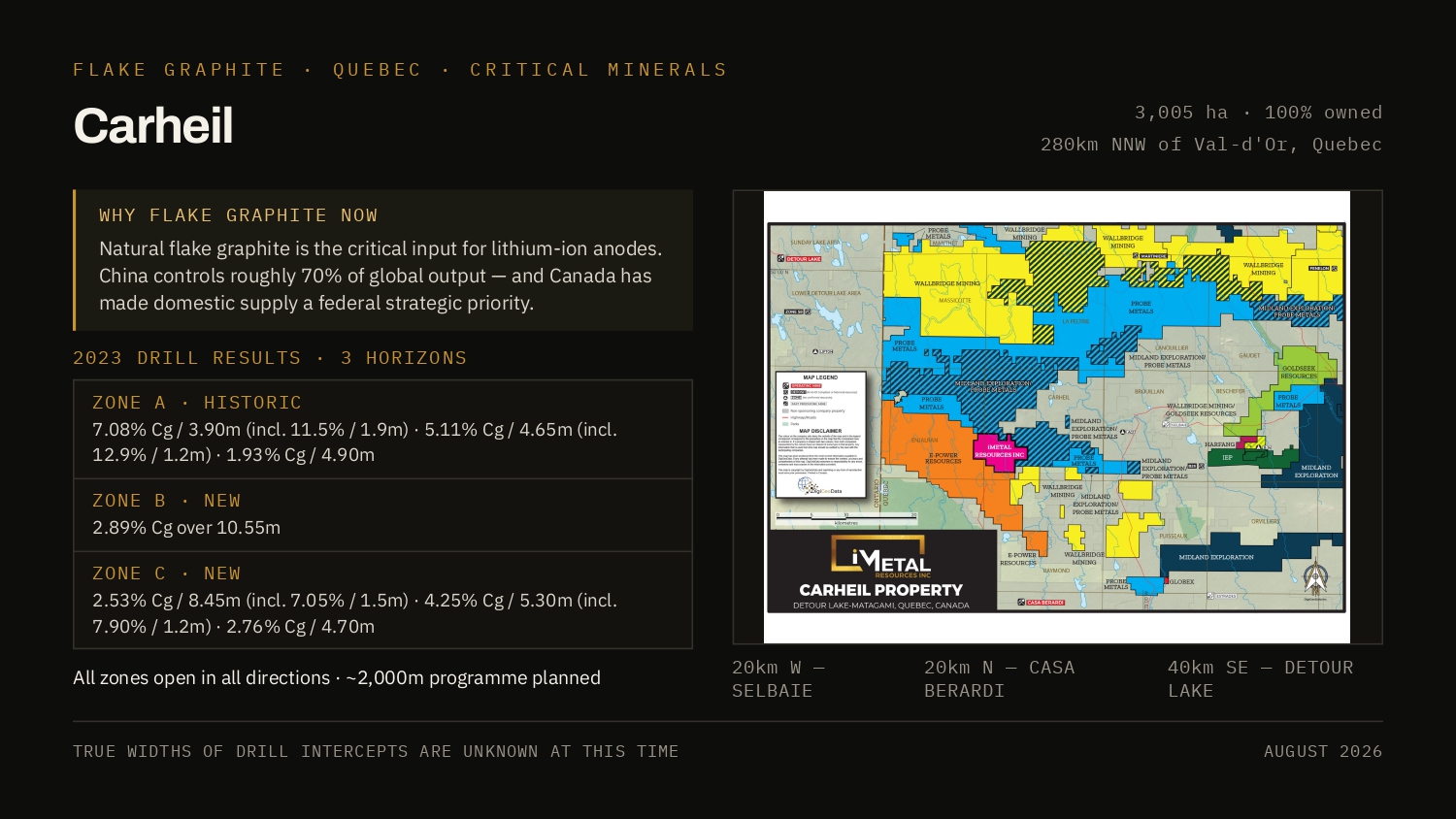Click the iMetal Resources logo on the map
Image resolution: width=1456 pixels, height=819 pixels.
[881, 557]
